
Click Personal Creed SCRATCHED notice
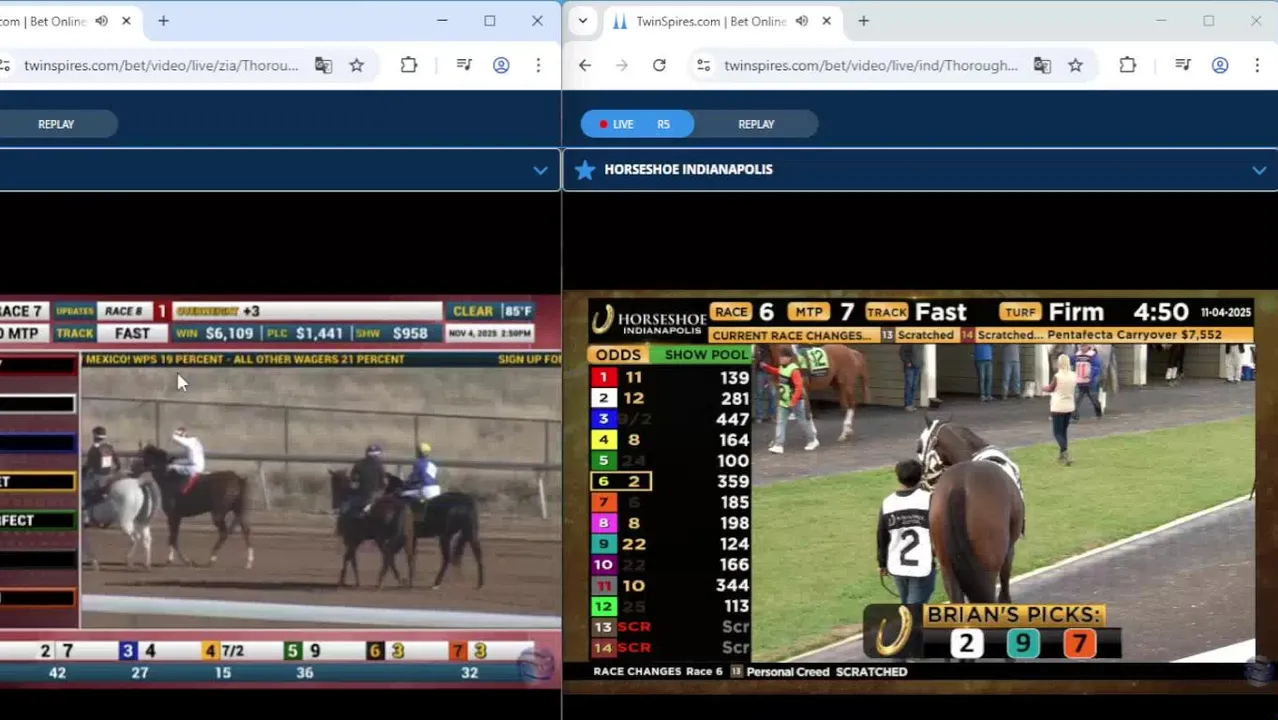(827, 672)
